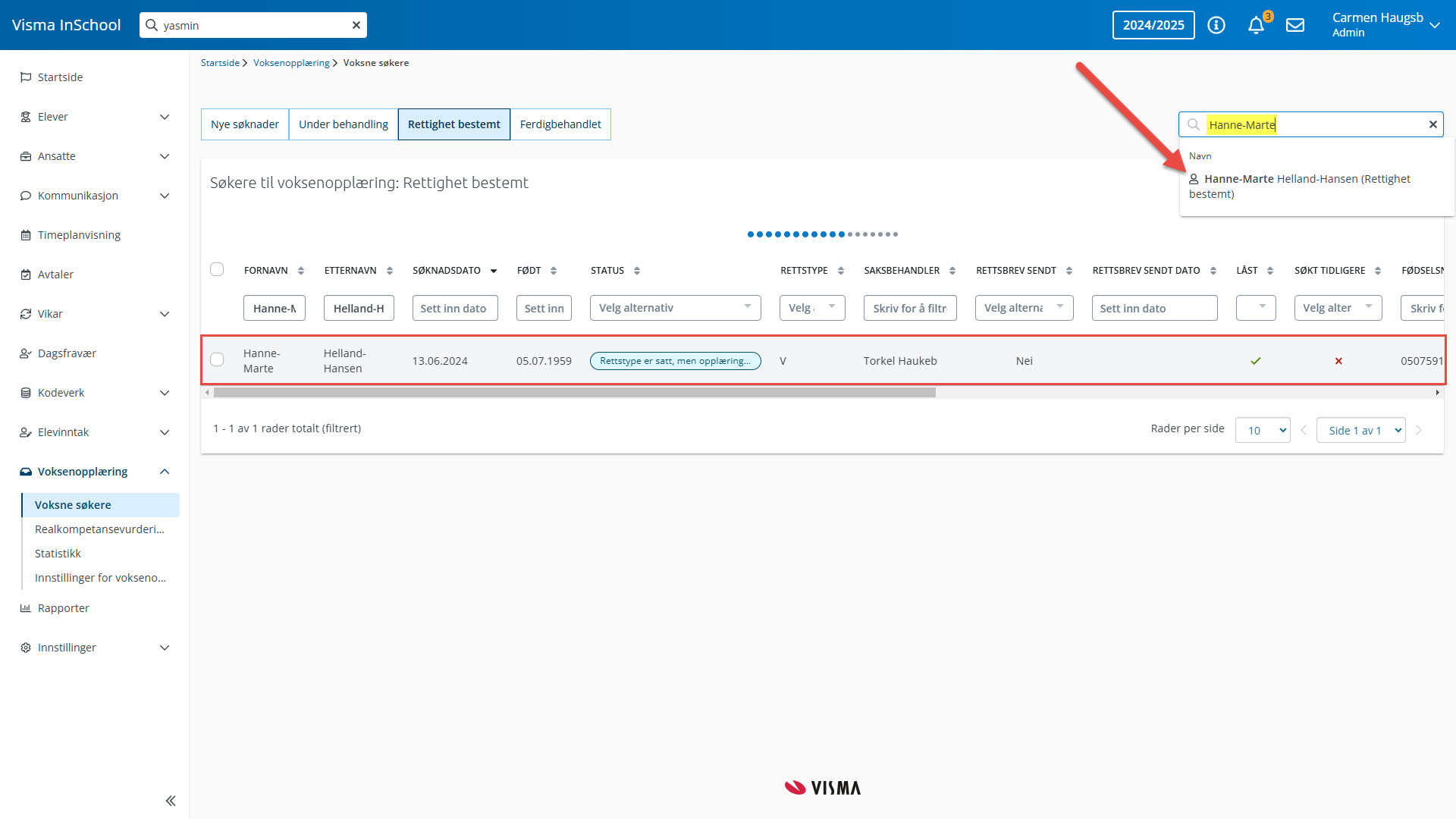The height and width of the screenshot is (819, 1456).
Task: Click the Dagsfravær icon in sidebar
Action: (26, 353)
